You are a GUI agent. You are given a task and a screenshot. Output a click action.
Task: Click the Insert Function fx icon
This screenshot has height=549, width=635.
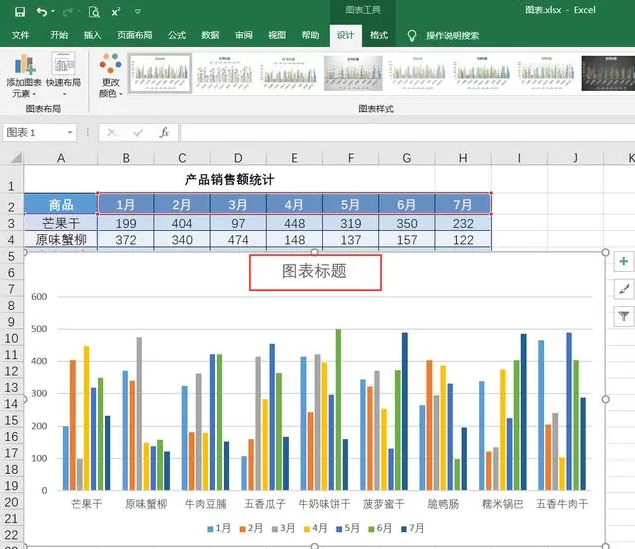click(x=164, y=132)
